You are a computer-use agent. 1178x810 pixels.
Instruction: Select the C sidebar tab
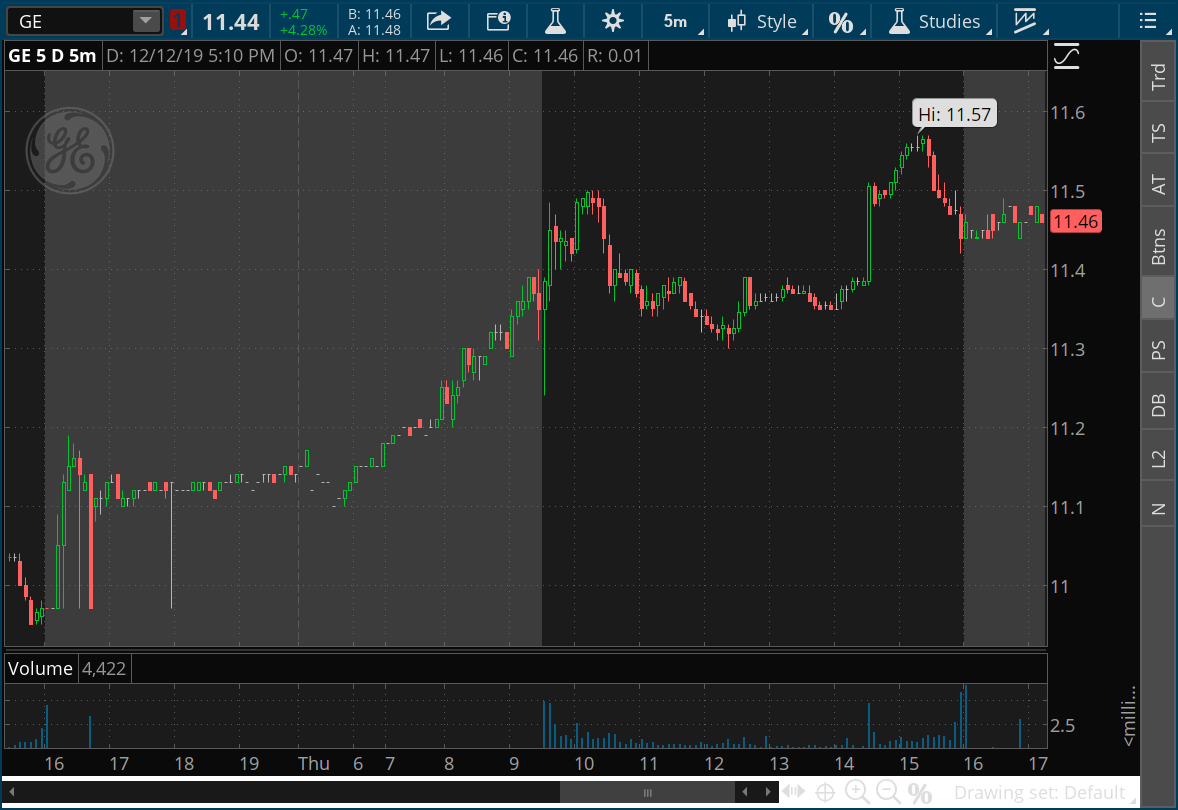pyautogui.click(x=1158, y=301)
